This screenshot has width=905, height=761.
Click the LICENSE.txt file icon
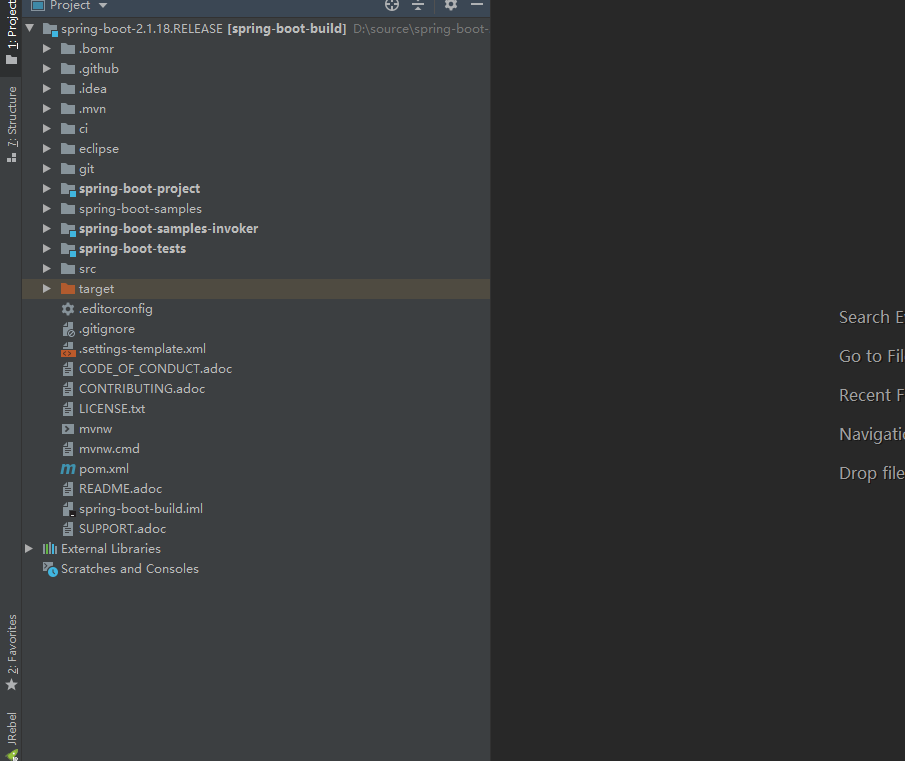tap(68, 409)
